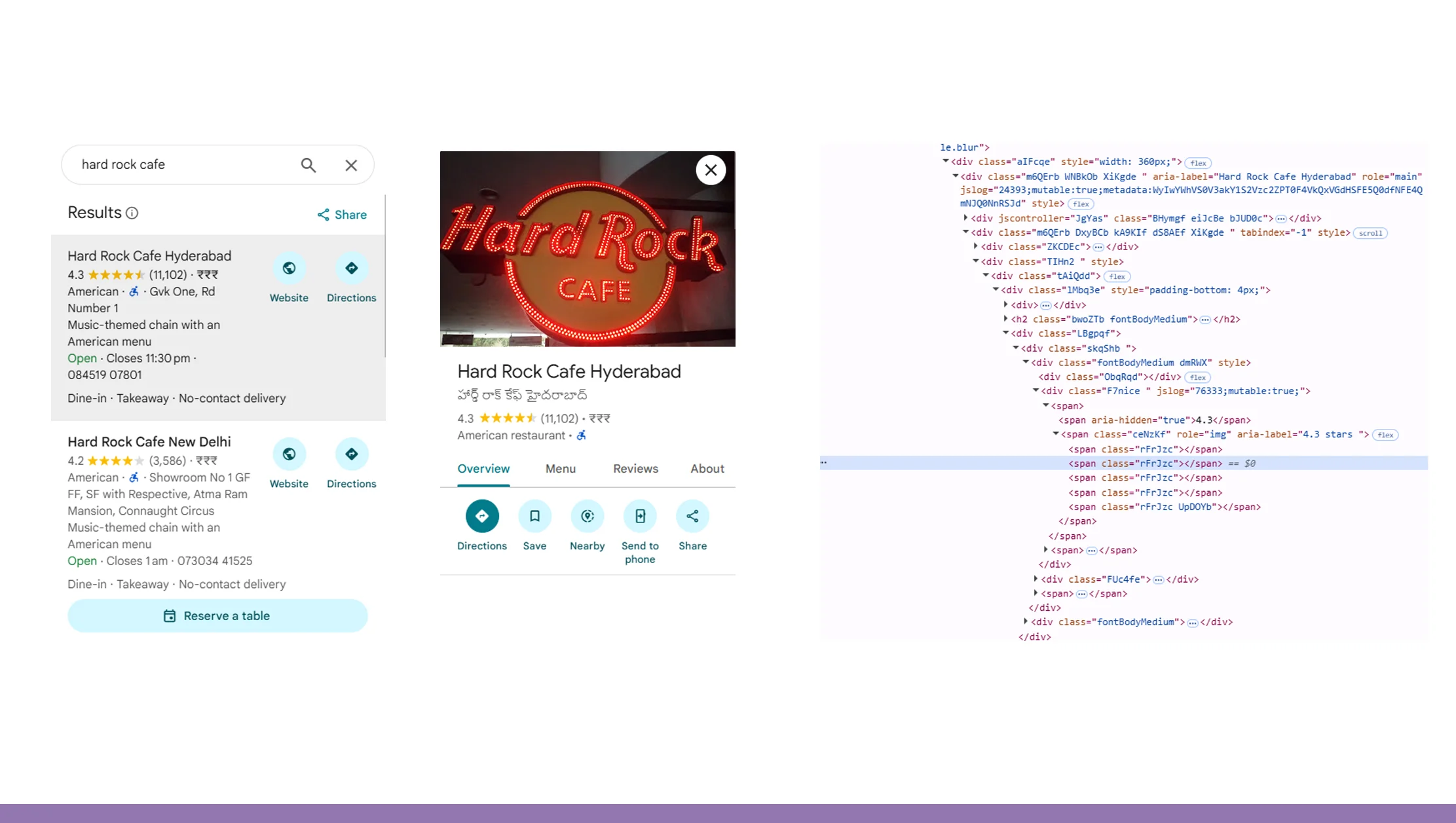Click the Share icon under the cafe photo
The width and height of the screenshot is (1456, 823).
click(x=692, y=516)
